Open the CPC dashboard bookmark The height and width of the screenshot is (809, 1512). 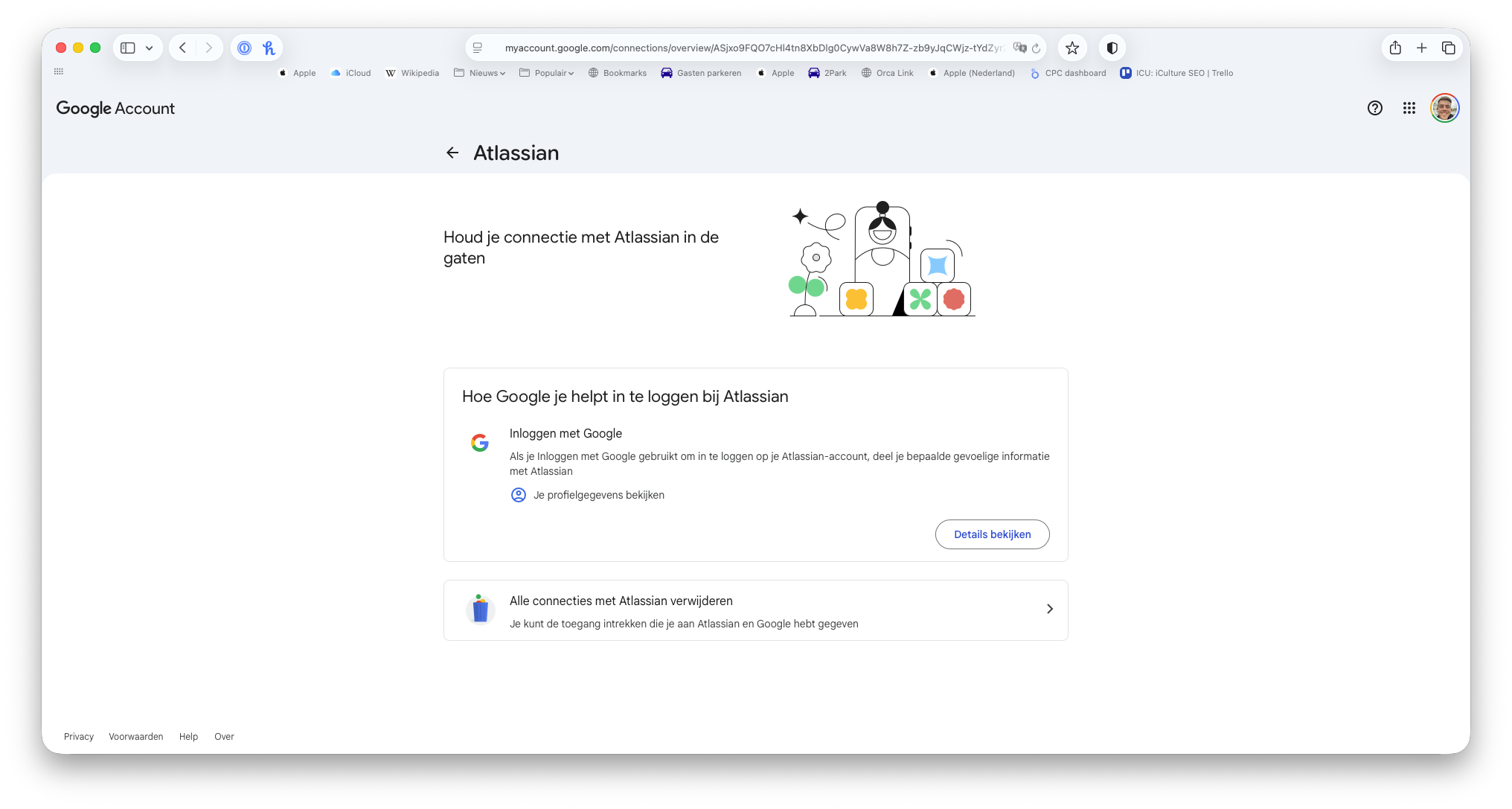point(1068,73)
